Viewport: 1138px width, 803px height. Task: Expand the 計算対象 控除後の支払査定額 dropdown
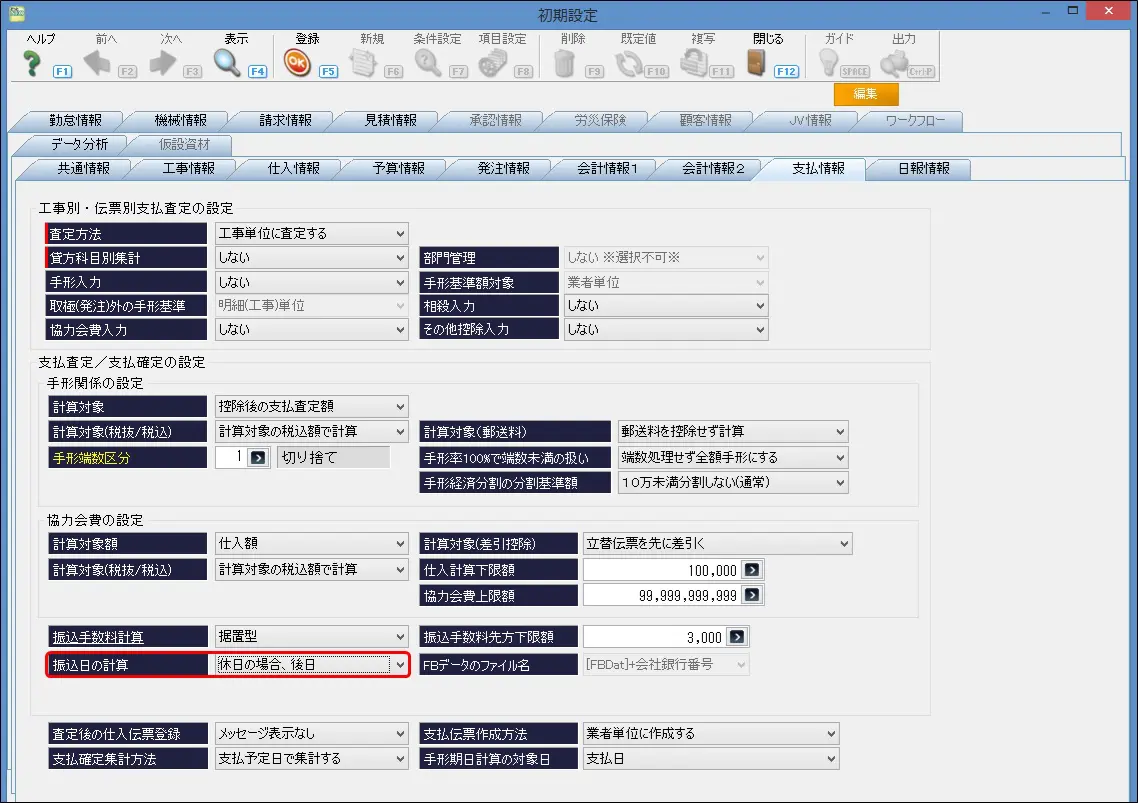(400, 407)
